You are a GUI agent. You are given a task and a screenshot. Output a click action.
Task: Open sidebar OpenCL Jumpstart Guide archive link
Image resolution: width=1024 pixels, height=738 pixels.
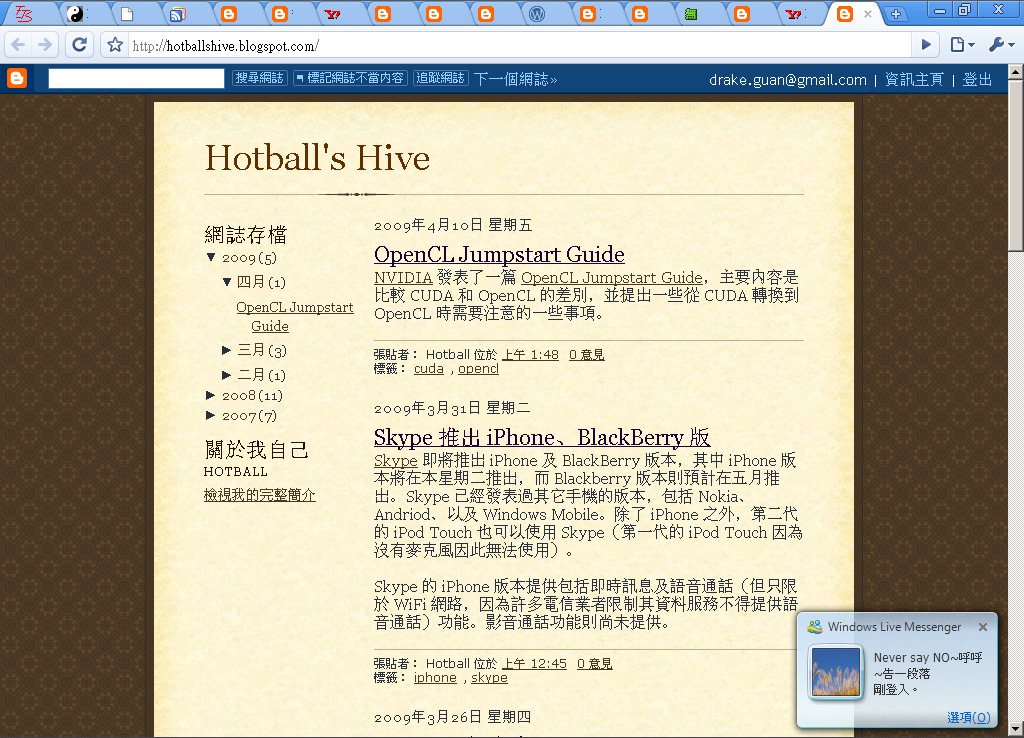pos(295,317)
